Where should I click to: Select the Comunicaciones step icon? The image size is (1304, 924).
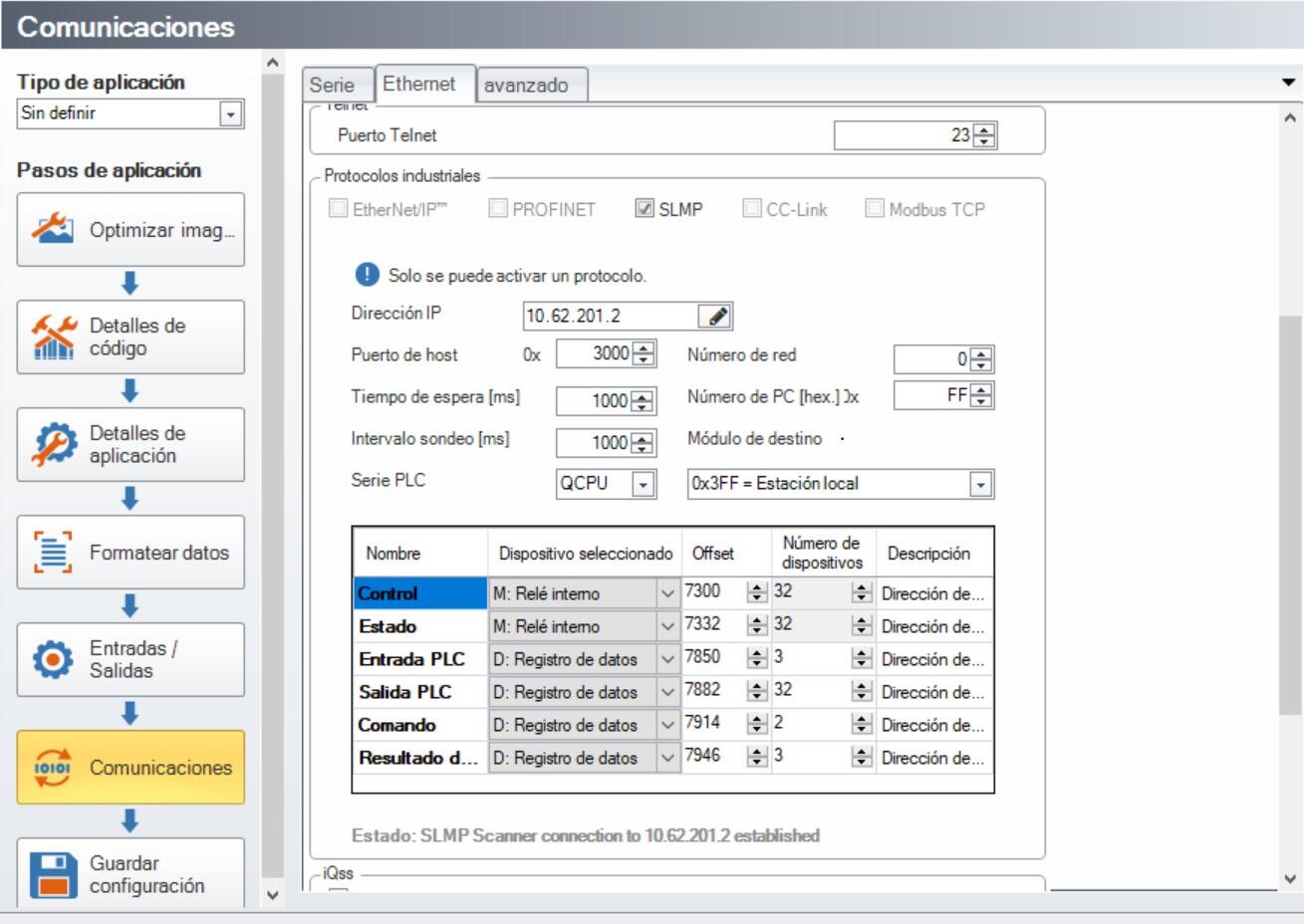tap(52, 768)
